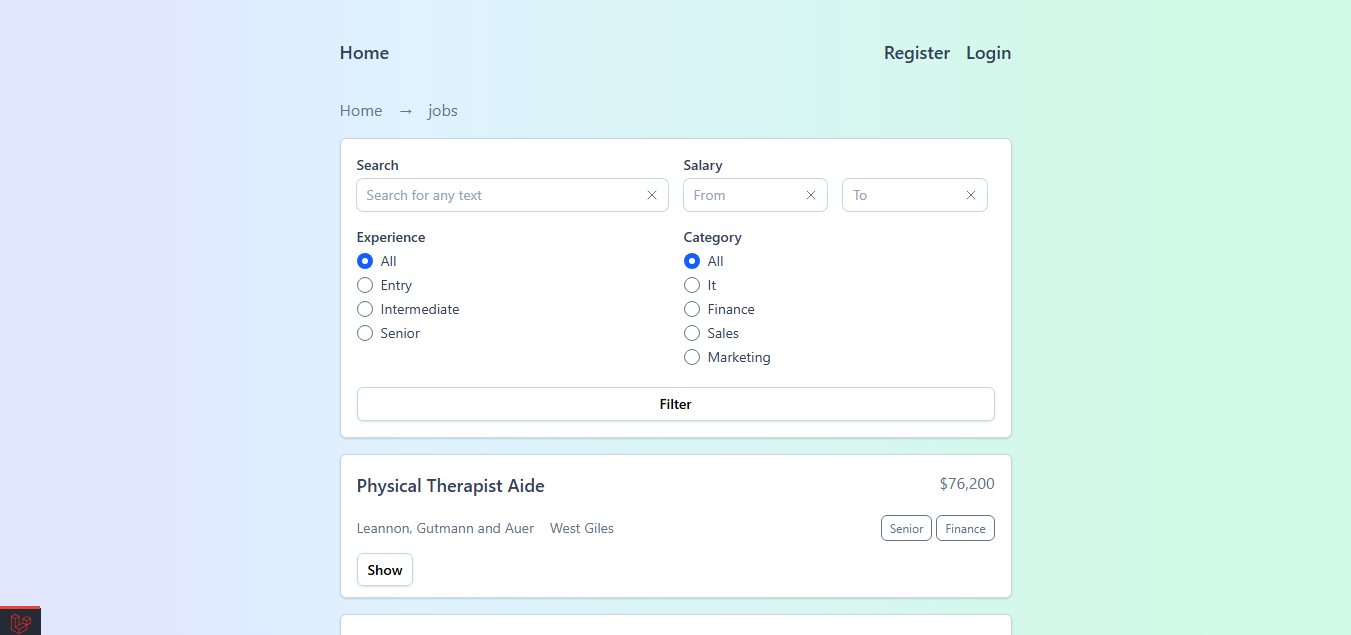Go to the Login page

click(988, 53)
